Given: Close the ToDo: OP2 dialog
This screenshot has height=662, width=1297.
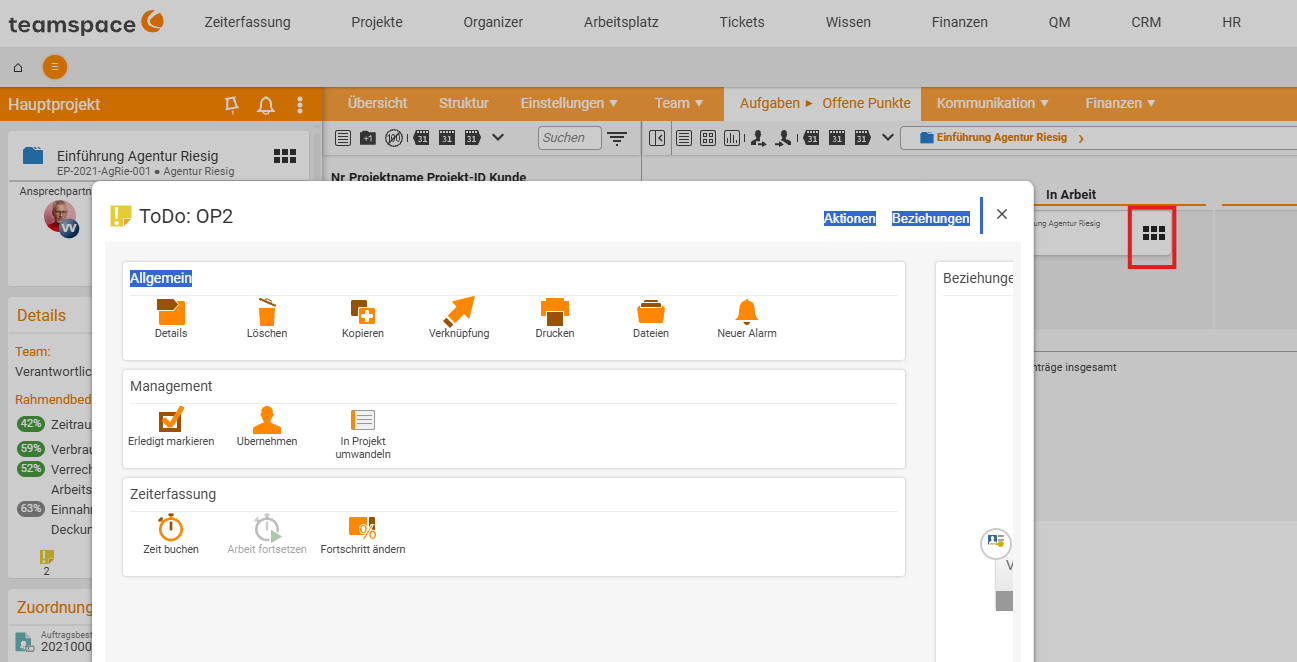Looking at the screenshot, I should (1002, 214).
